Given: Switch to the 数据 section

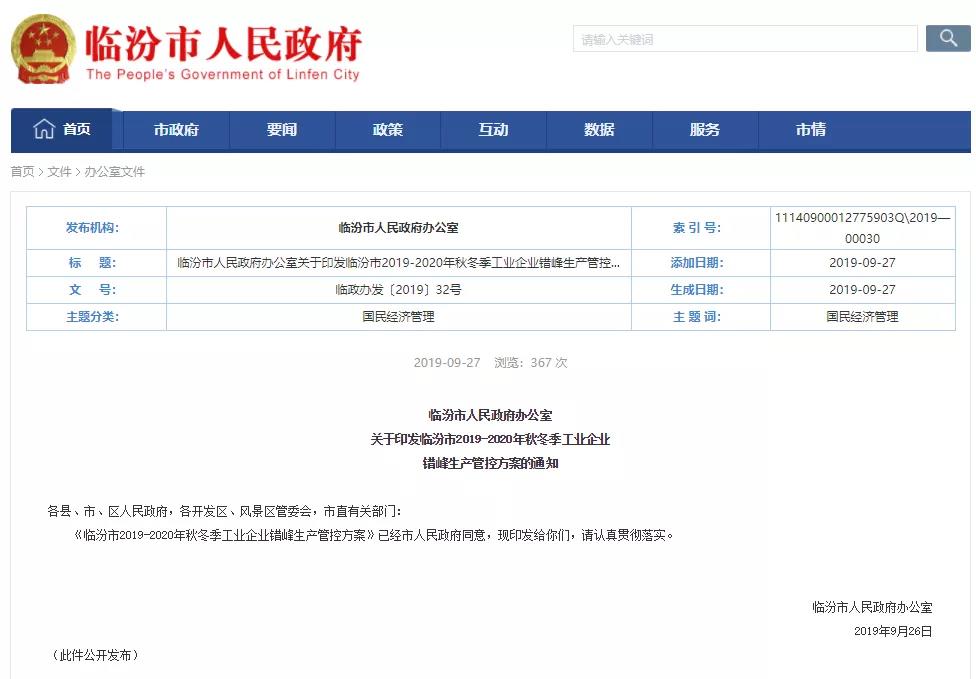Looking at the screenshot, I should tap(599, 130).
